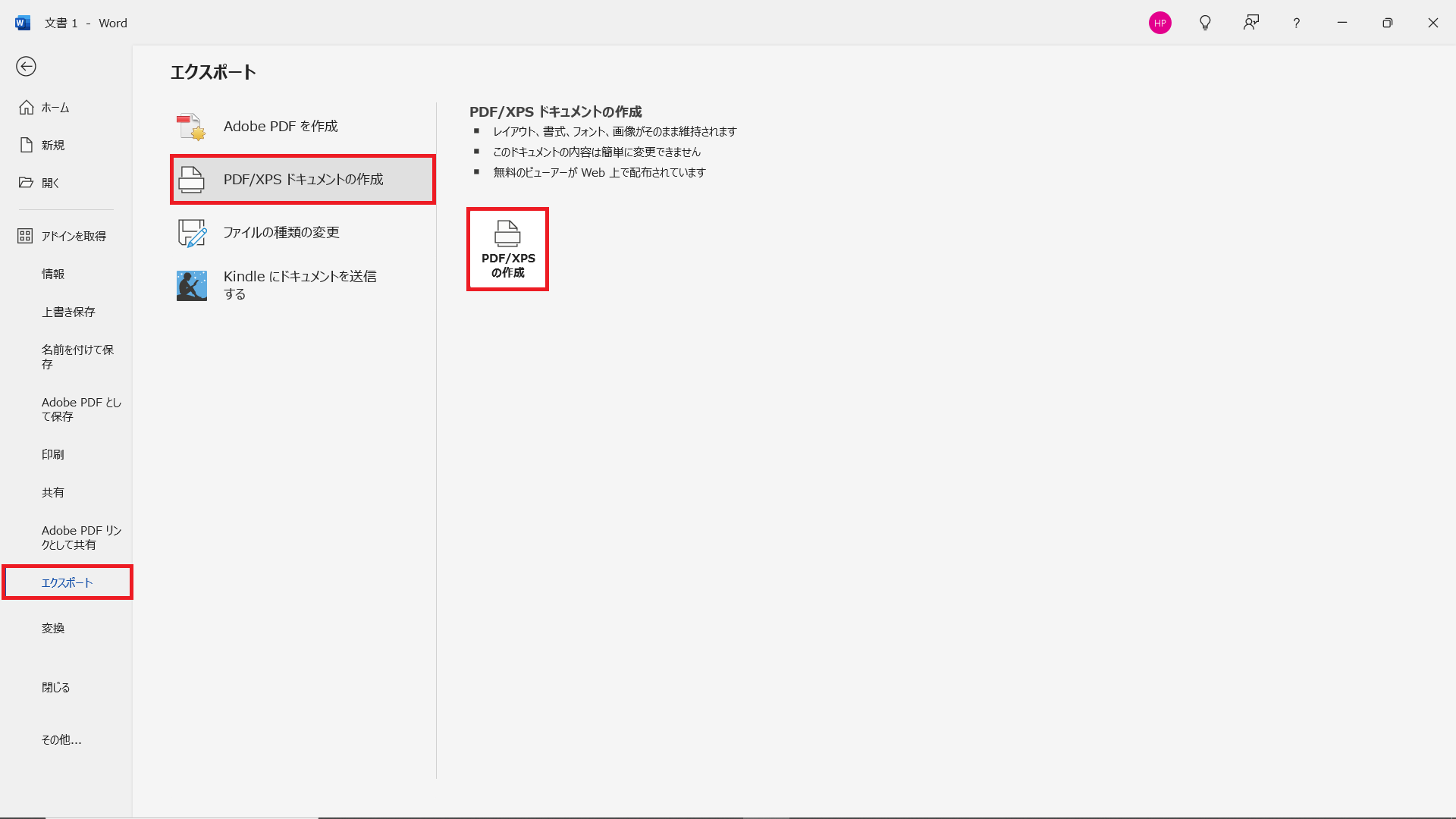Select エクスポート from the left menu

click(x=67, y=582)
